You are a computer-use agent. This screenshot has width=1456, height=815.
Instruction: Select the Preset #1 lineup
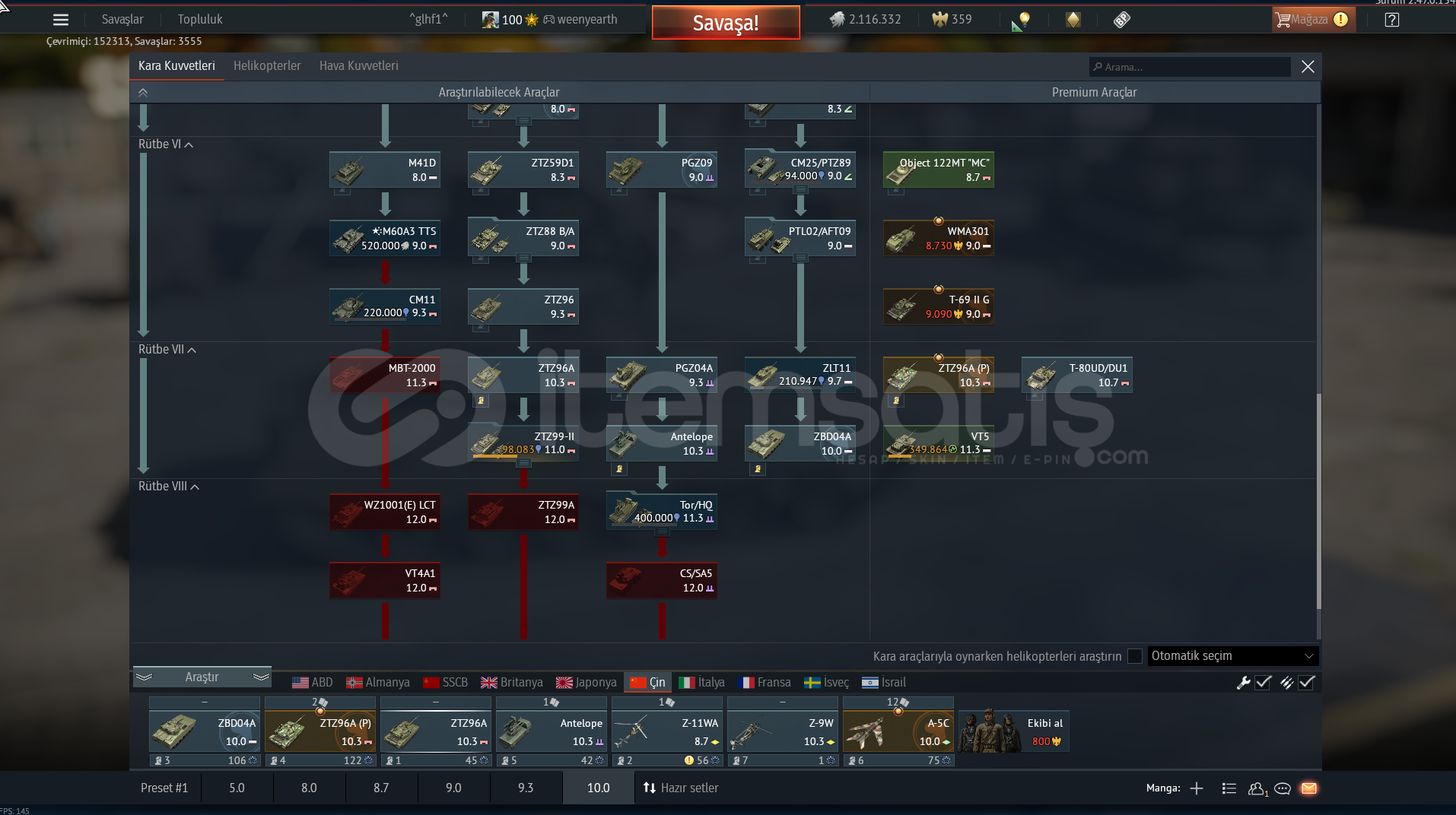tap(164, 788)
